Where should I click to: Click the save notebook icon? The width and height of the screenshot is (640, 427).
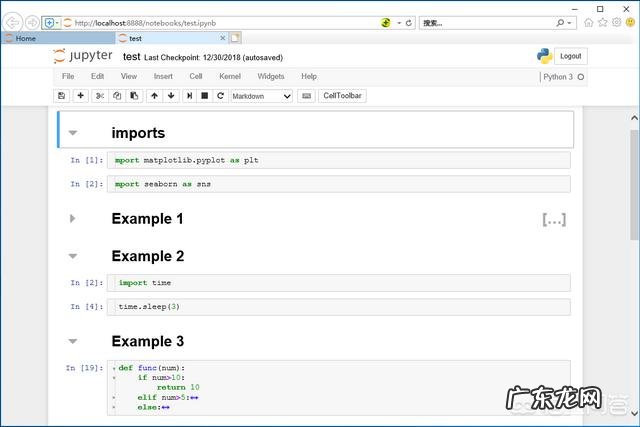pos(62,96)
